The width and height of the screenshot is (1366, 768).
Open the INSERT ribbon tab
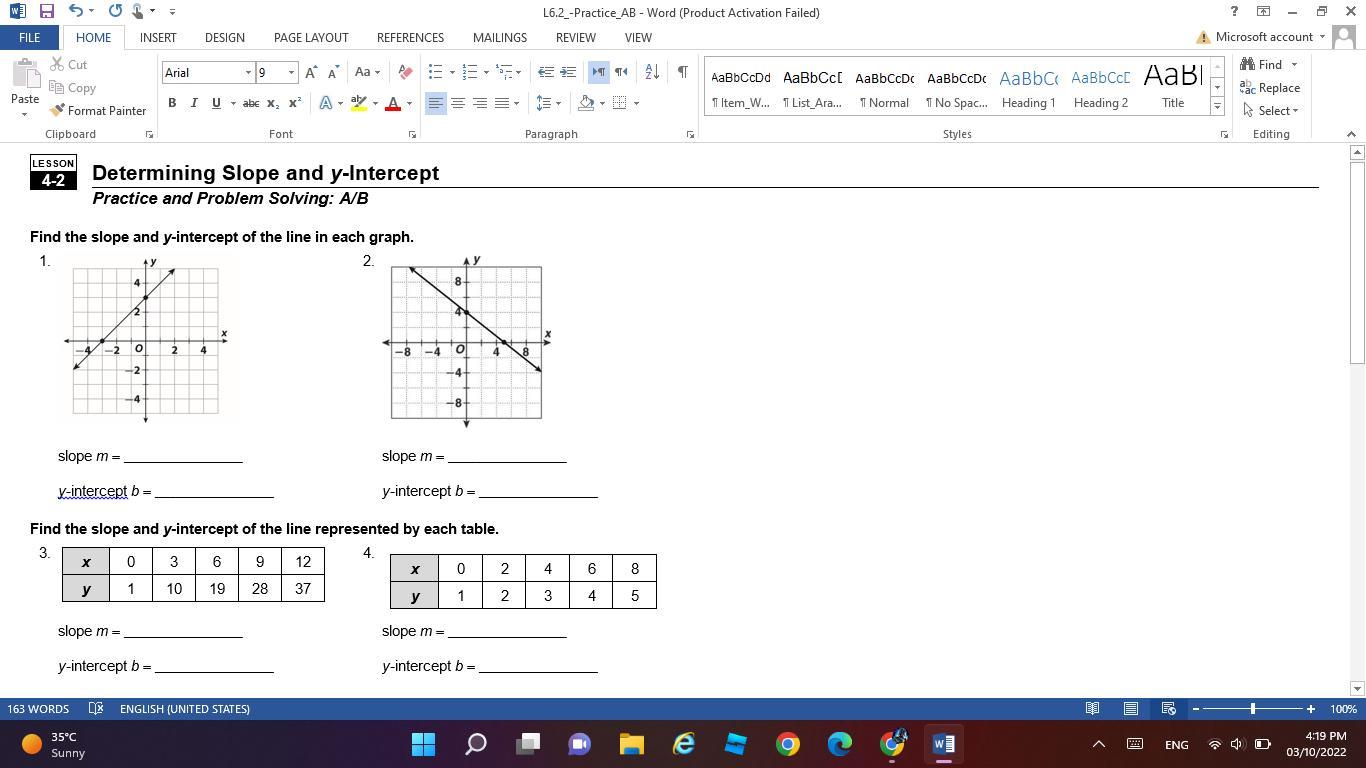[x=158, y=37]
